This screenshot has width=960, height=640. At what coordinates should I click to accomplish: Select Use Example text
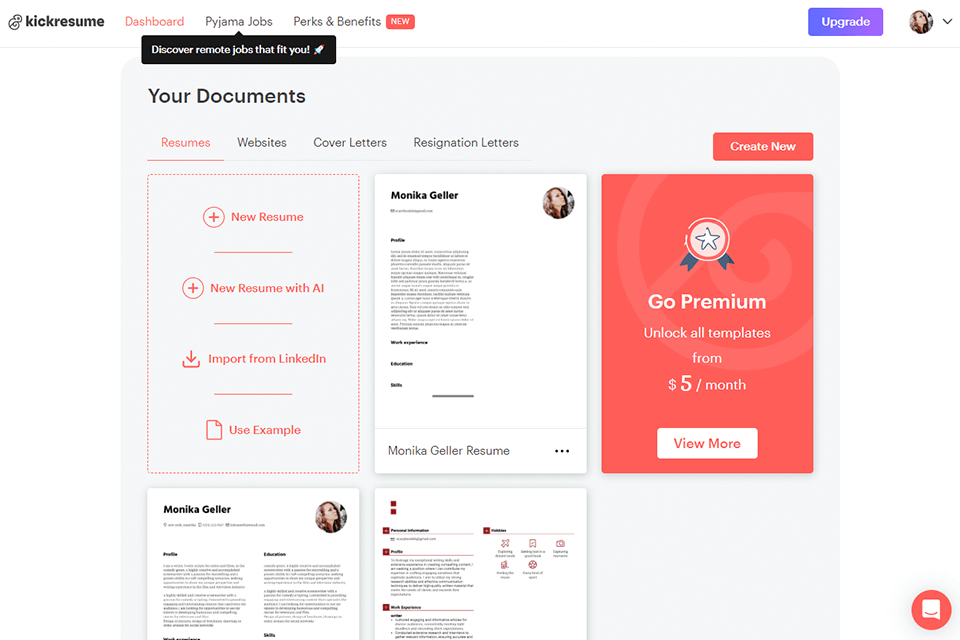pos(264,430)
